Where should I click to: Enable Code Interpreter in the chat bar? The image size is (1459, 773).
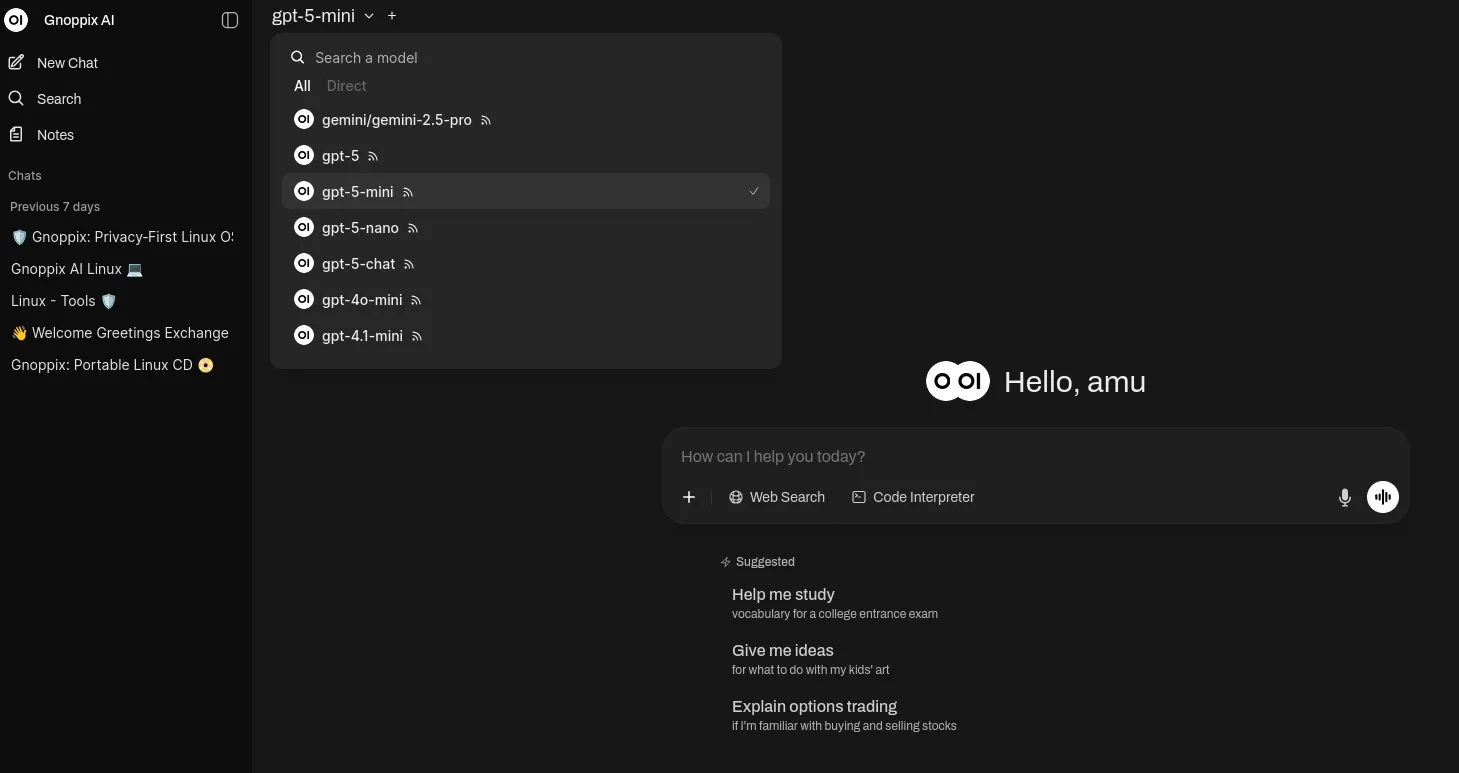point(912,497)
